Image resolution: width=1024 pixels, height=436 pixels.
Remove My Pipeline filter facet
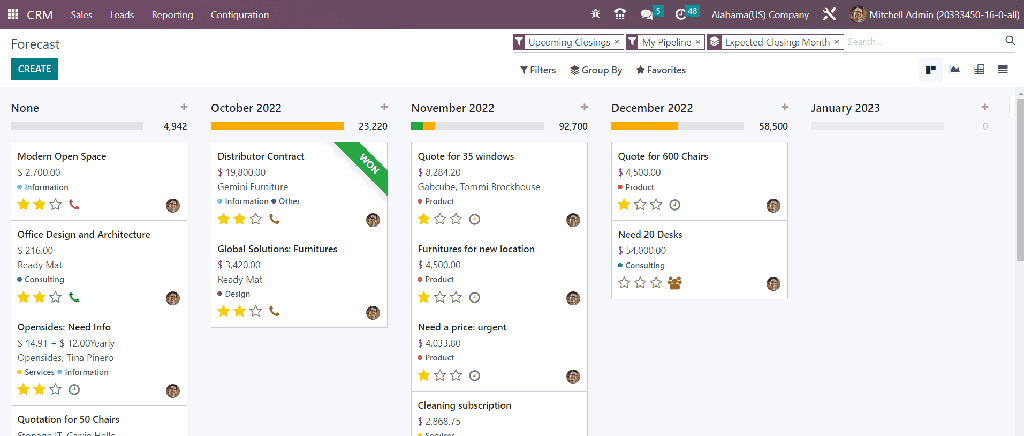[697, 42]
